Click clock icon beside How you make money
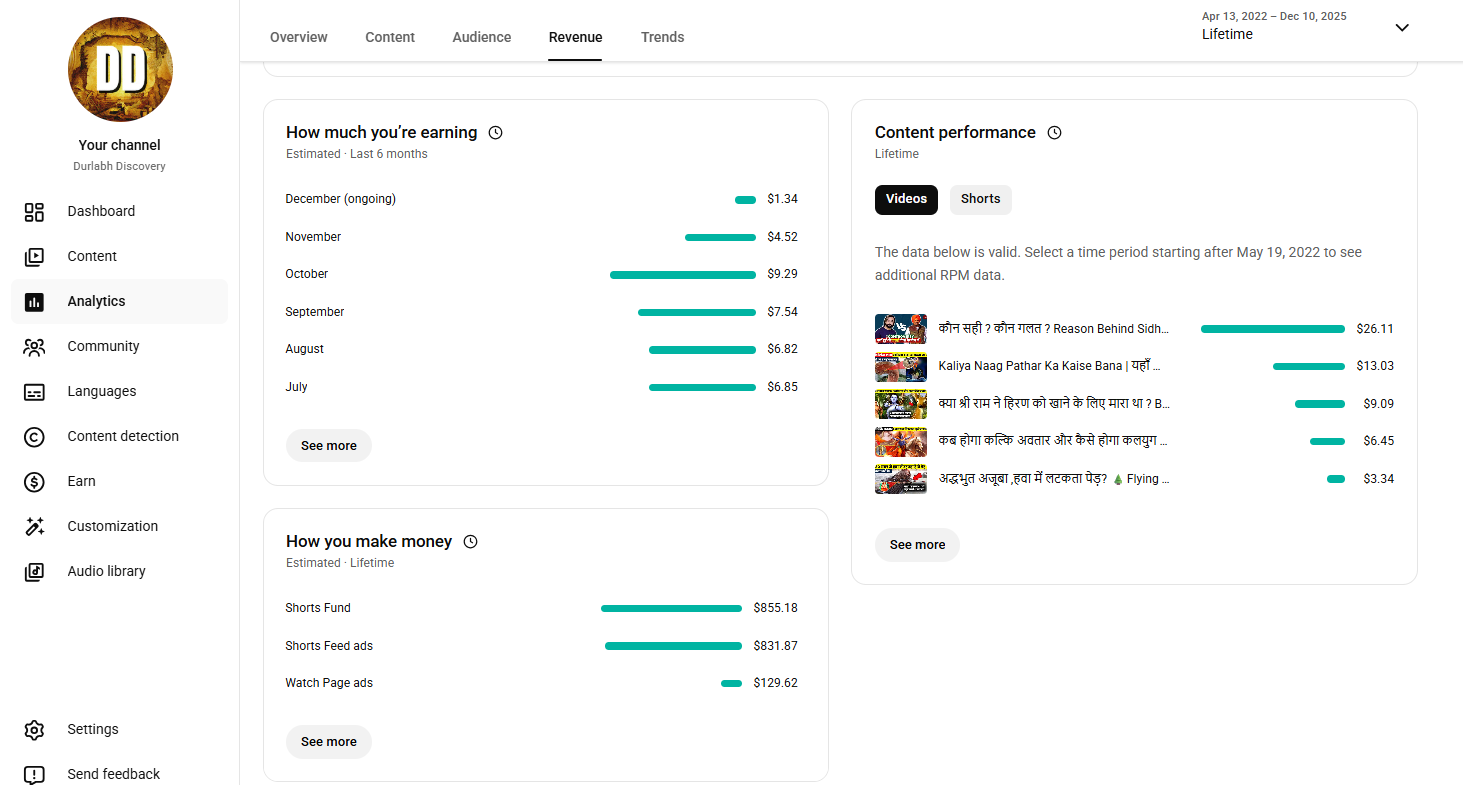 pos(471,542)
